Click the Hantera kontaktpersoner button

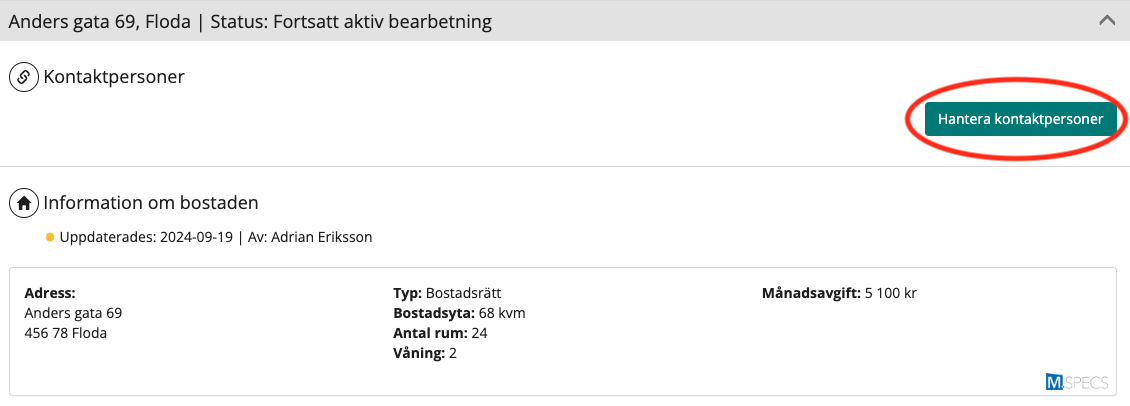(1020, 119)
